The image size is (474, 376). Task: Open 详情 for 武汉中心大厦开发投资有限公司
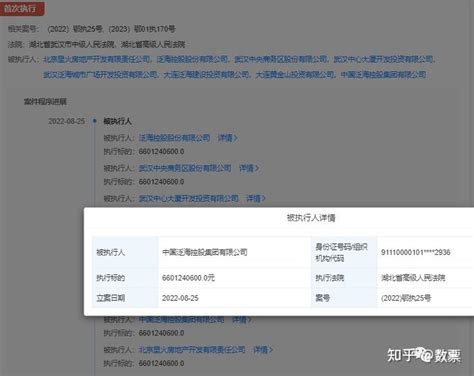point(256,198)
